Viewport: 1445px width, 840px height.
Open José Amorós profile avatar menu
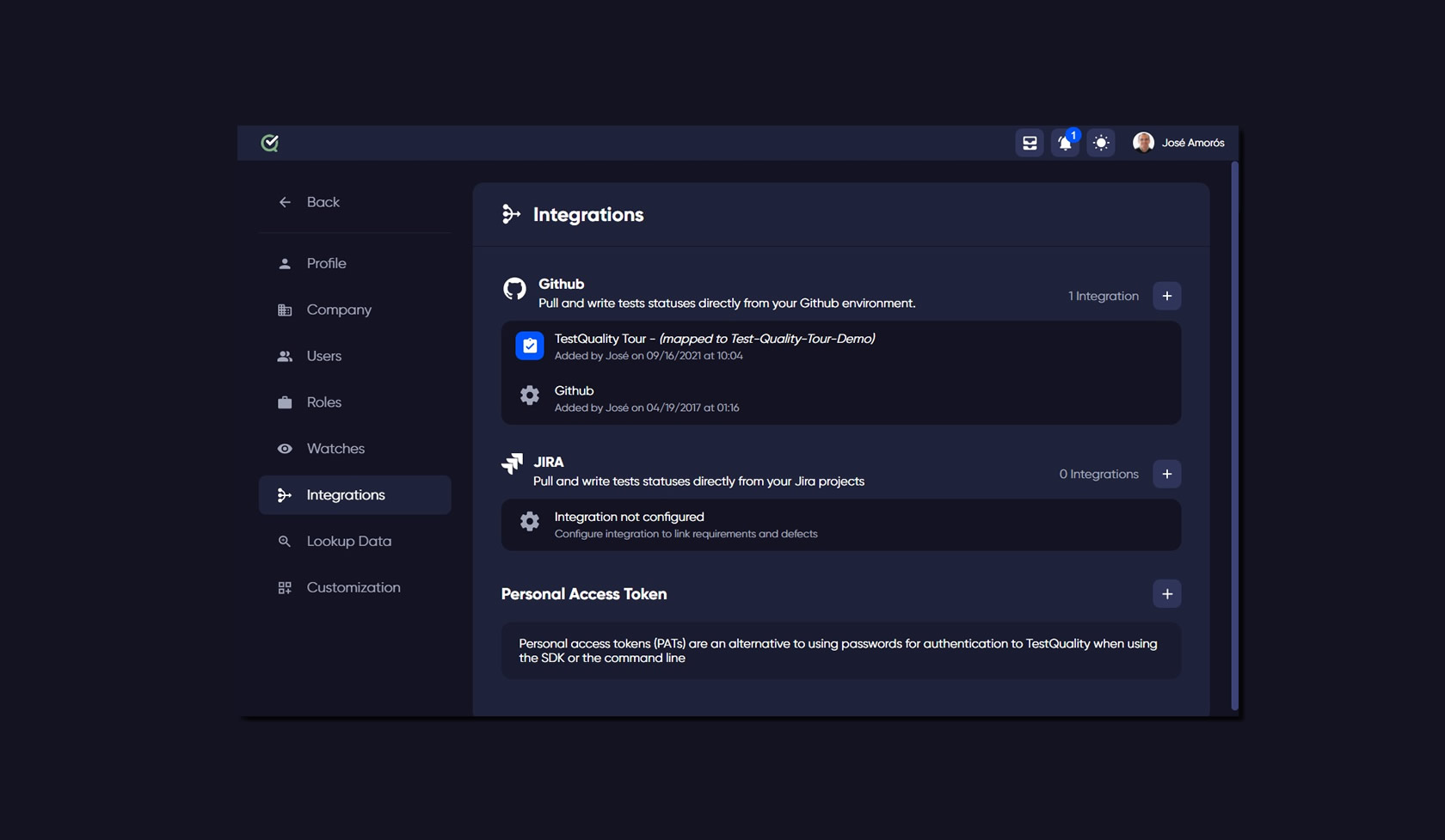(x=1144, y=142)
